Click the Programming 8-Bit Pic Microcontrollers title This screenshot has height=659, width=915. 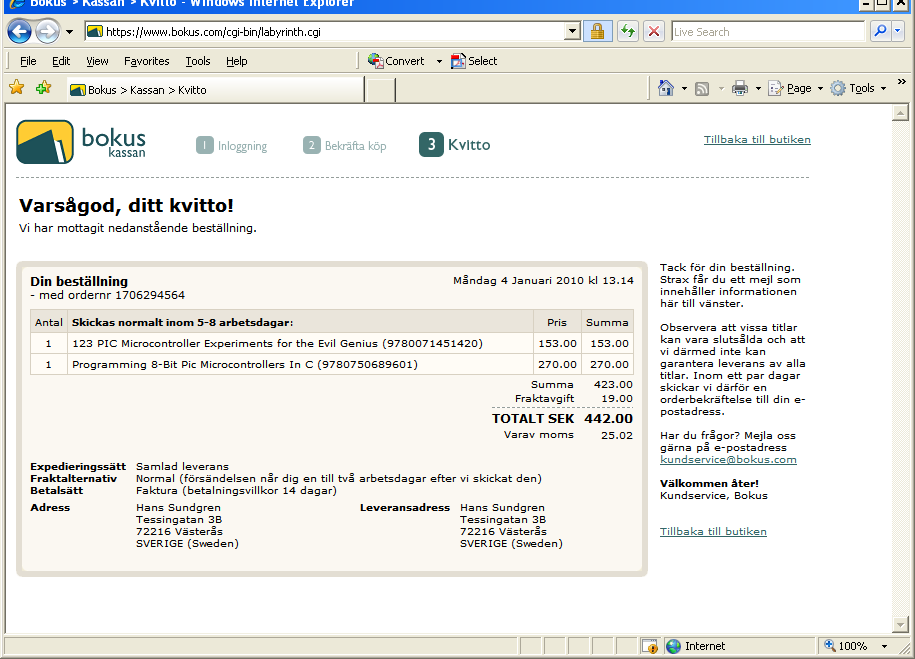[245, 364]
